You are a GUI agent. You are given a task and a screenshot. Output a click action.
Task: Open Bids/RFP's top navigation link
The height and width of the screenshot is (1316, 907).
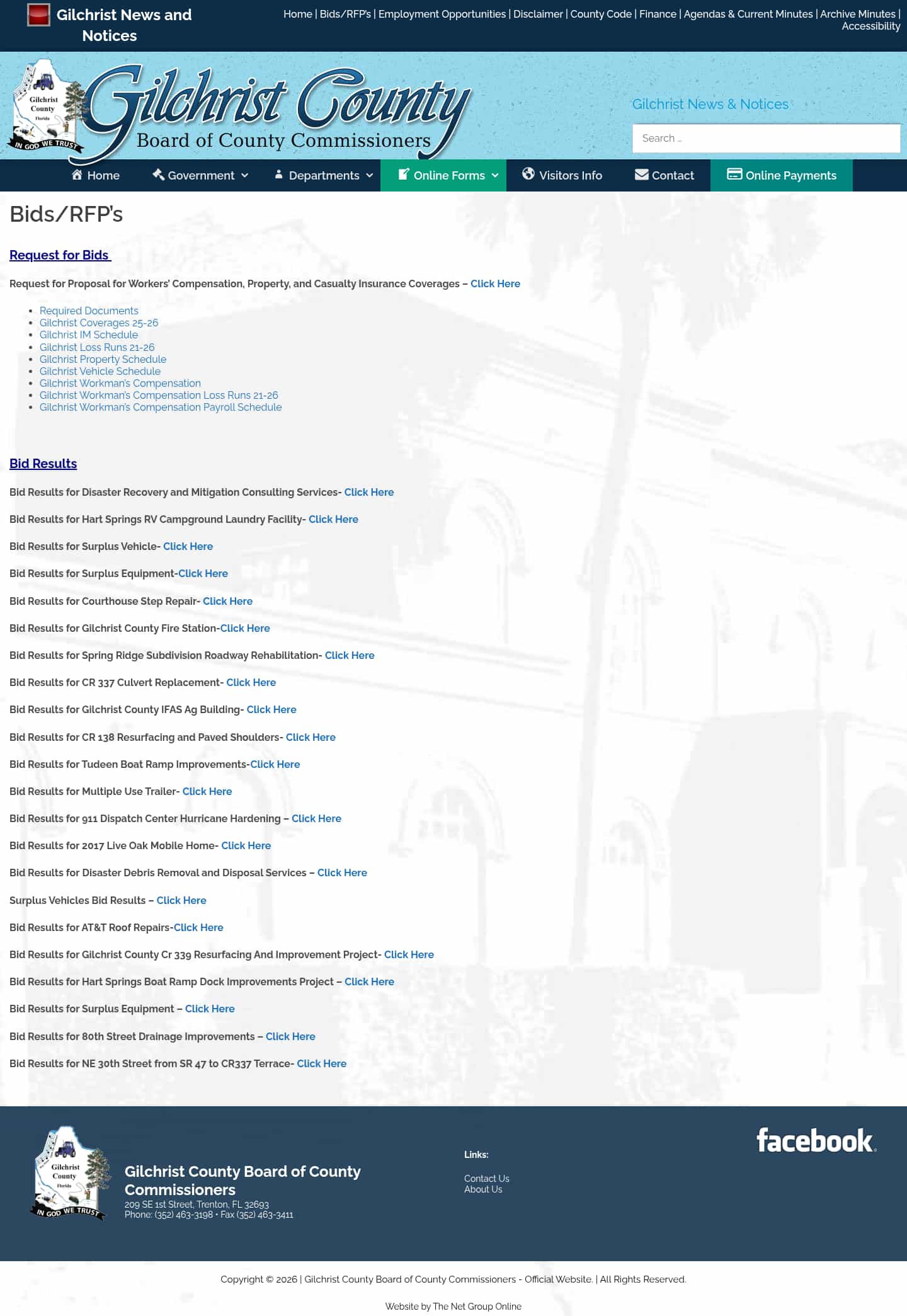[345, 14]
